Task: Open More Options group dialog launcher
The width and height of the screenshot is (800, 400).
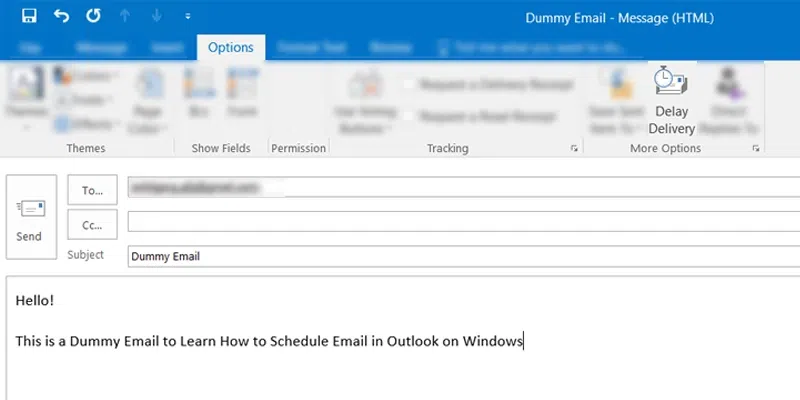Action: (756, 148)
